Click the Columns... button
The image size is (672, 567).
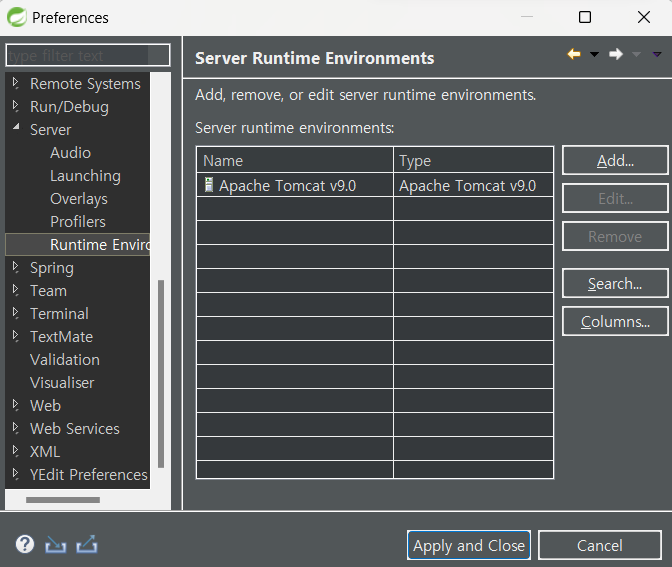coord(615,321)
